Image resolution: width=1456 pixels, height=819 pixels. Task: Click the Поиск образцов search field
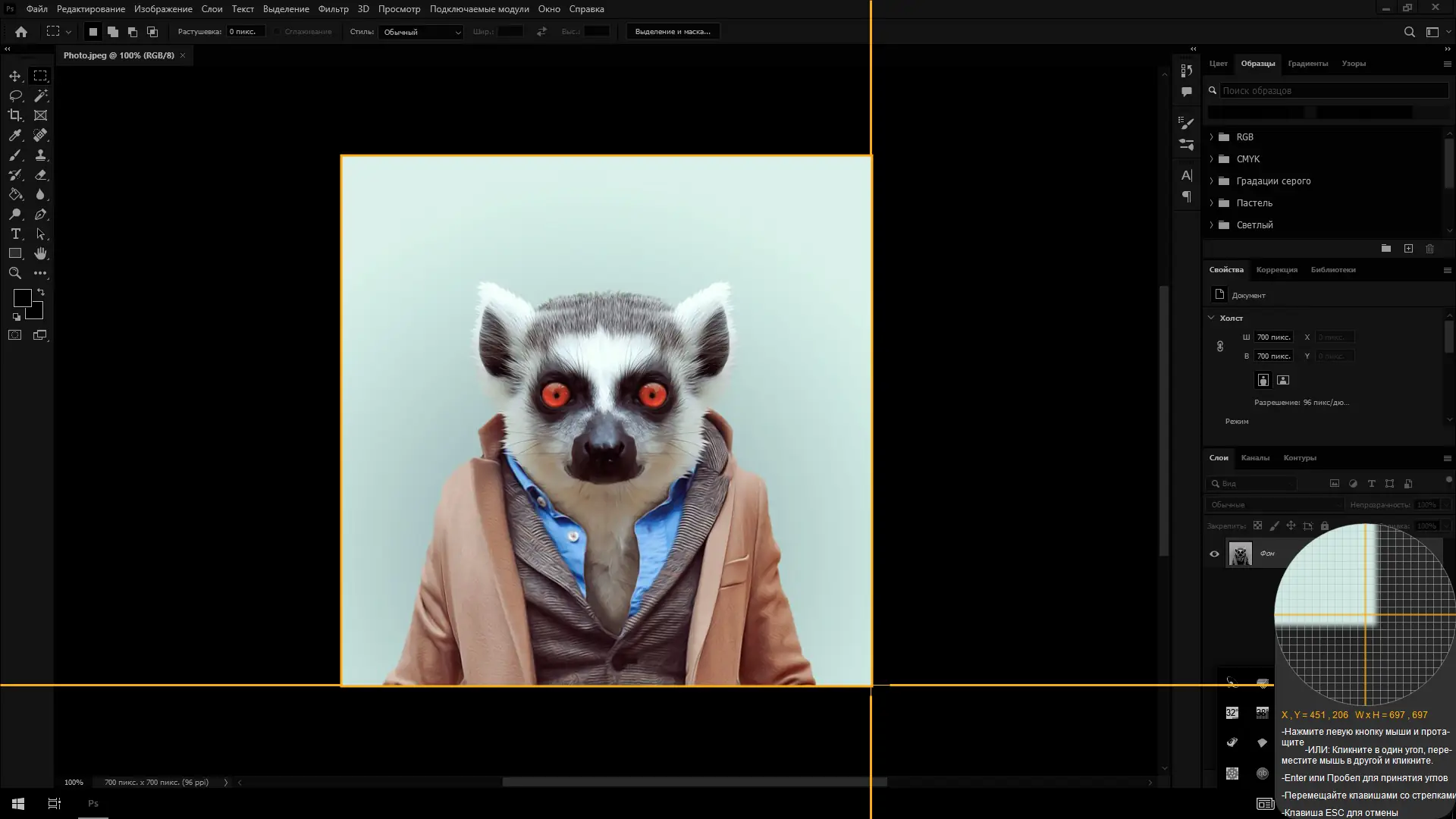(x=1332, y=90)
